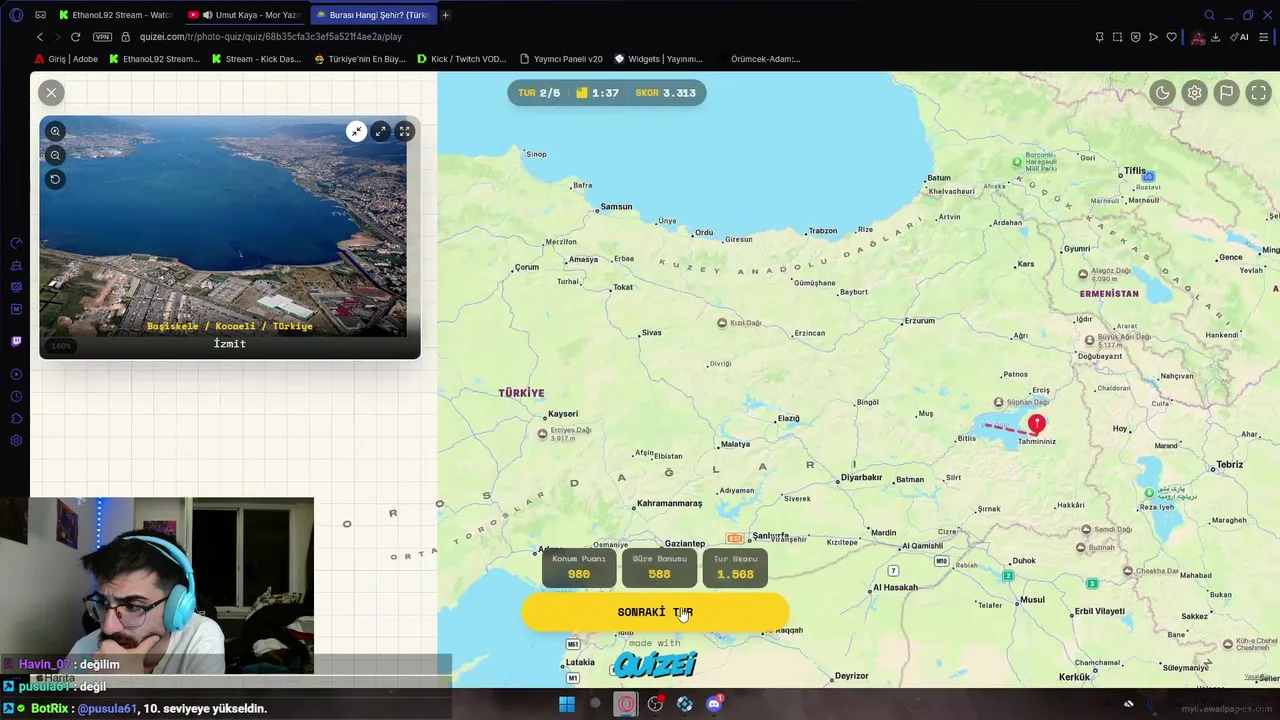1280x720 pixels.
Task: Select the Burası Hangi Şehir tab
Action: [373, 15]
